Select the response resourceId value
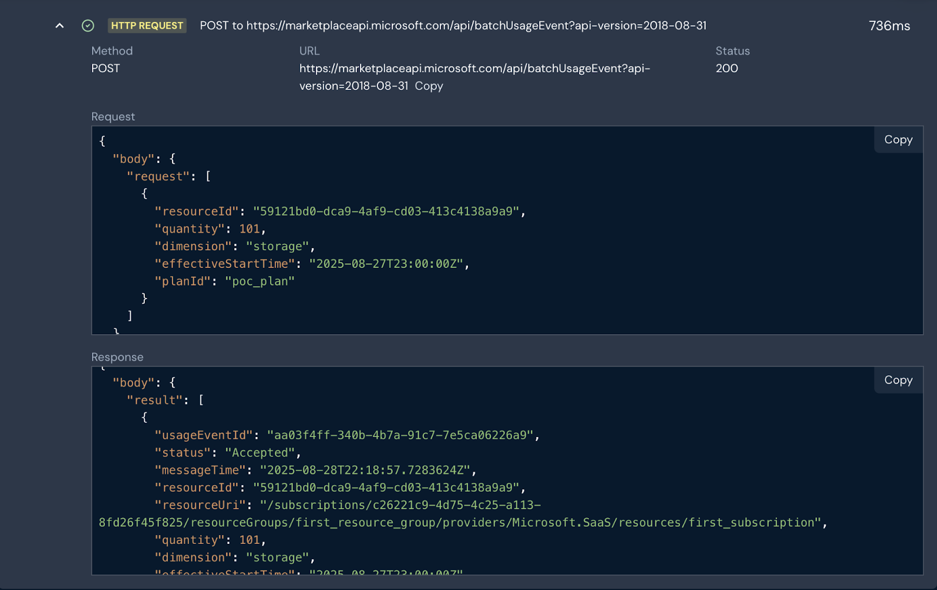This screenshot has width=937, height=590. (x=386, y=488)
